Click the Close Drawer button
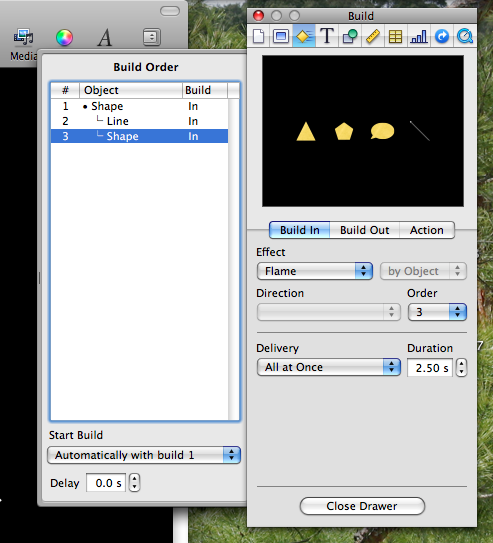 tap(362, 506)
